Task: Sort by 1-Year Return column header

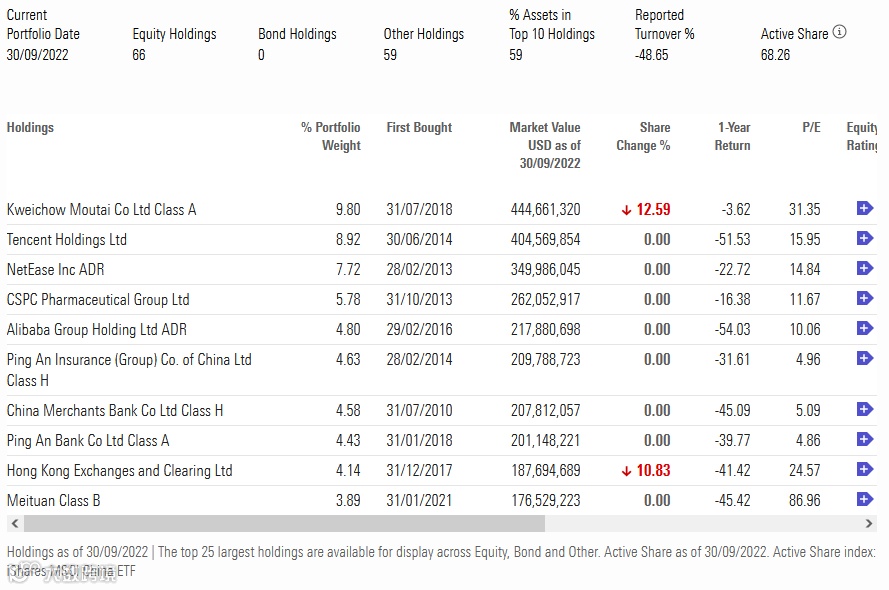Action: pyautogui.click(x=733, y=136)
